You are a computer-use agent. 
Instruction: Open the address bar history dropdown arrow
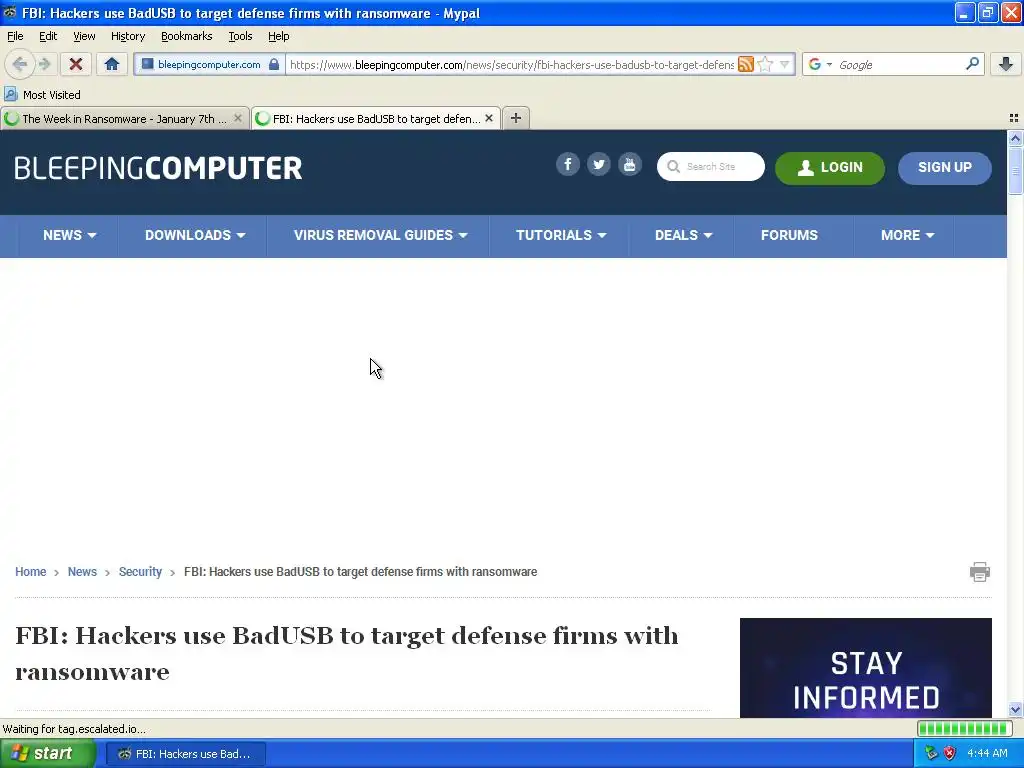click(785, 64)
